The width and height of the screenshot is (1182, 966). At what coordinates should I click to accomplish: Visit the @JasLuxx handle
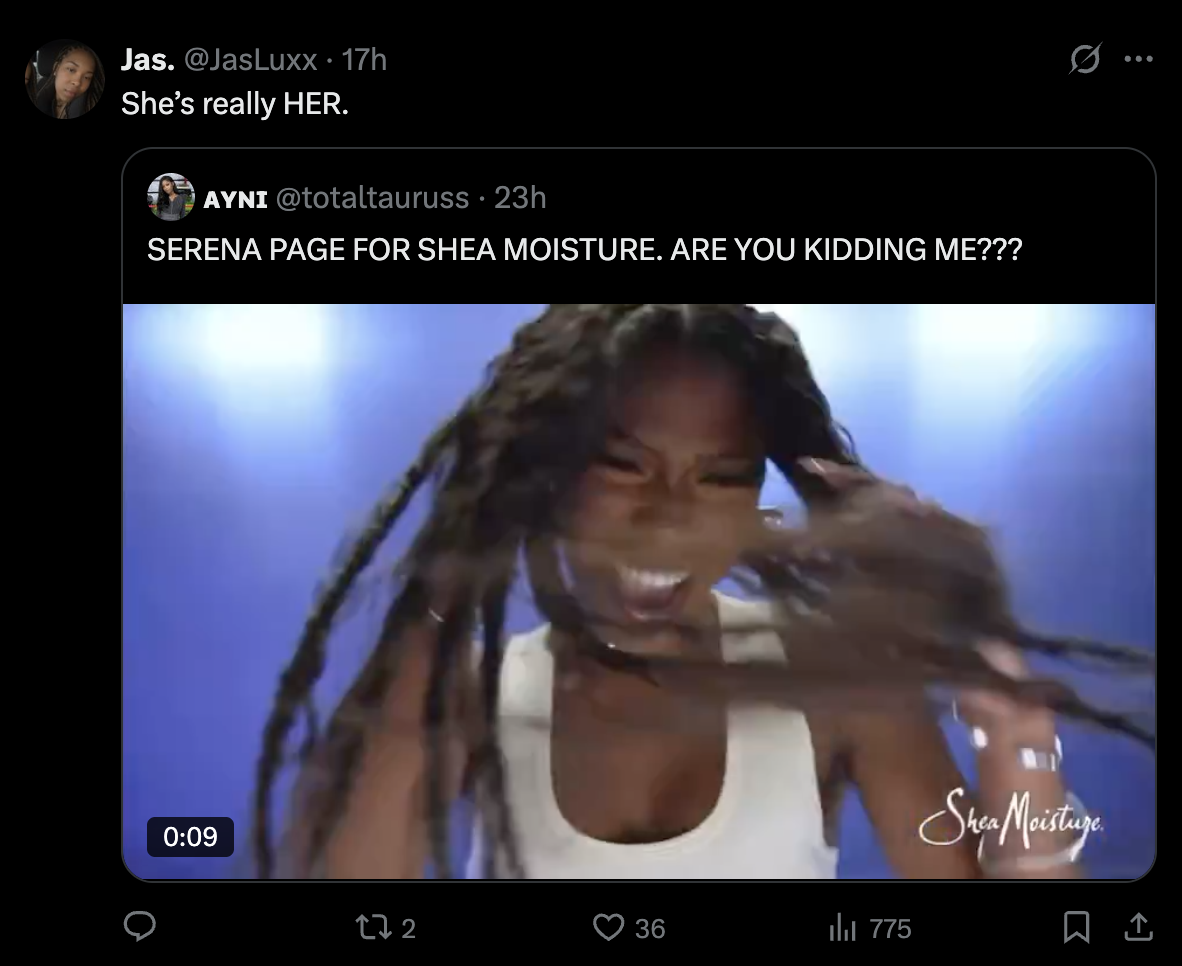[x=250, y=60]
